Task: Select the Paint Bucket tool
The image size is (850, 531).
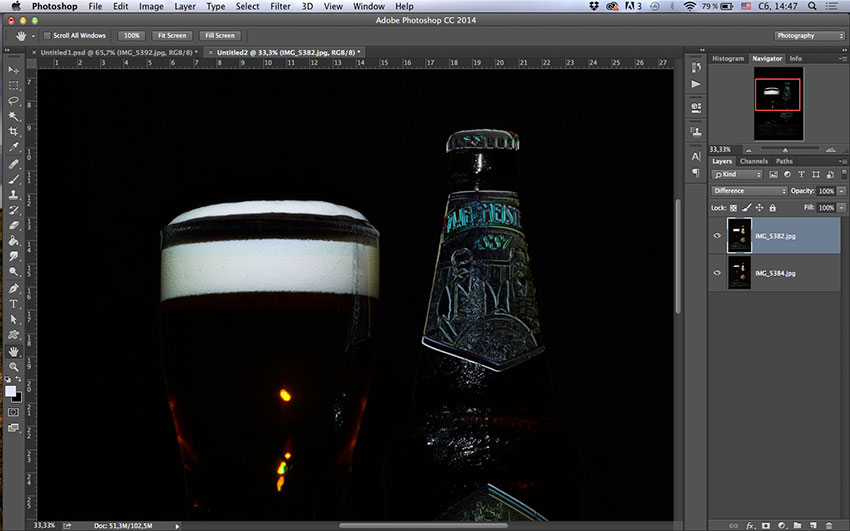Action: coord(14,241)
